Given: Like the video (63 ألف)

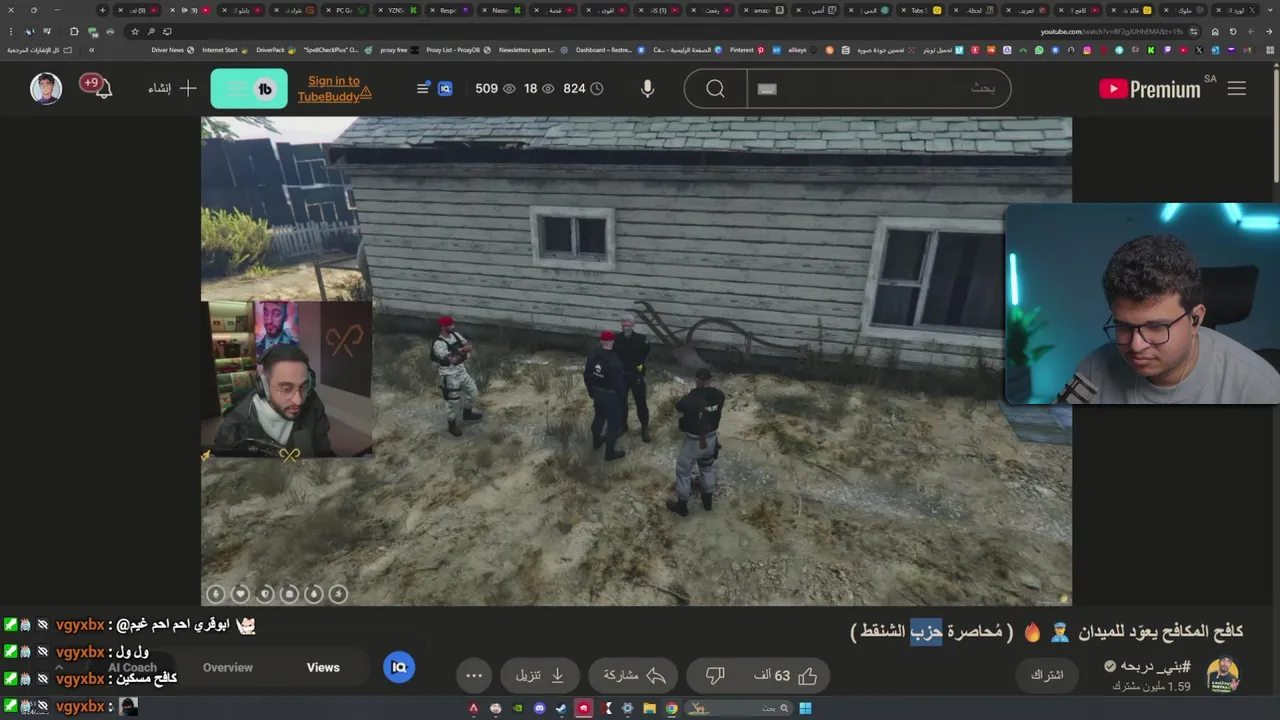Looking at the screenshot, I should pyautogui.click(x=786, y=675).
